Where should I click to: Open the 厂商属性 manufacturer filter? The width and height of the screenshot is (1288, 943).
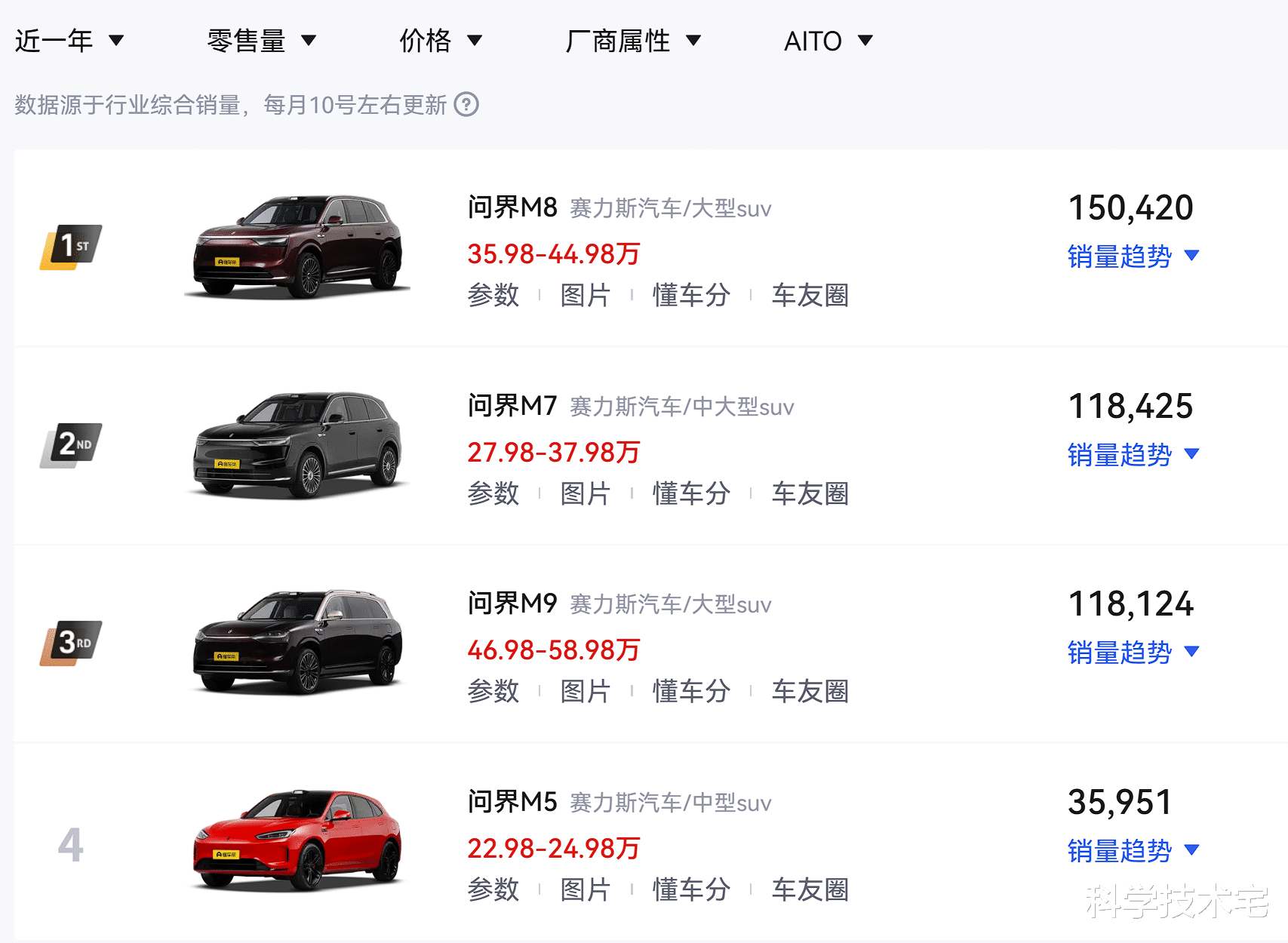[x=633, y=41]
